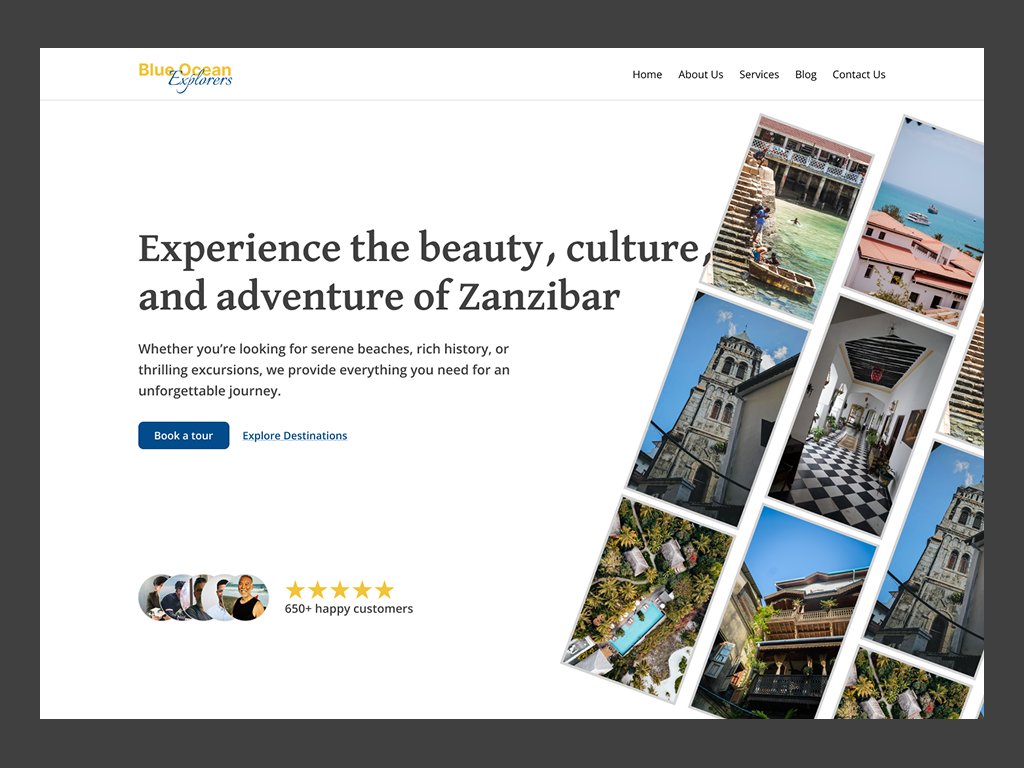This screenshot has height=768, width=1024.
Task: Select the rightmost customer avatar
Action: pyautogui.click(x=248, y=597)
